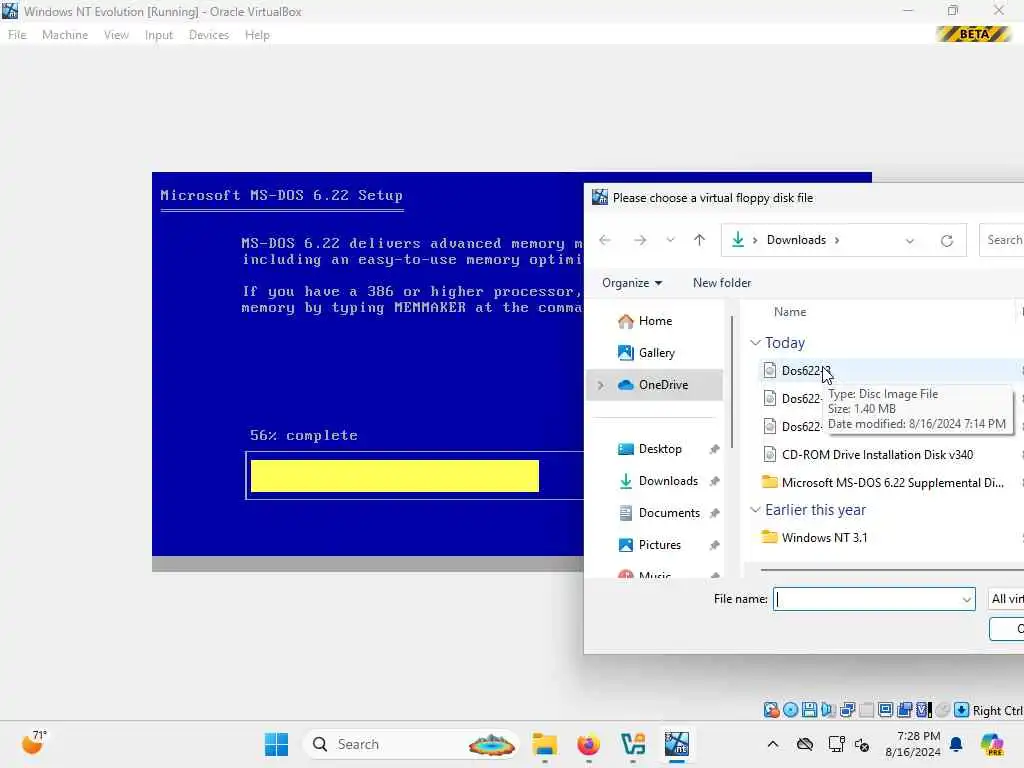
Task: Open the Devices menu
Action: pyautogui.click(x=209, y=35)
